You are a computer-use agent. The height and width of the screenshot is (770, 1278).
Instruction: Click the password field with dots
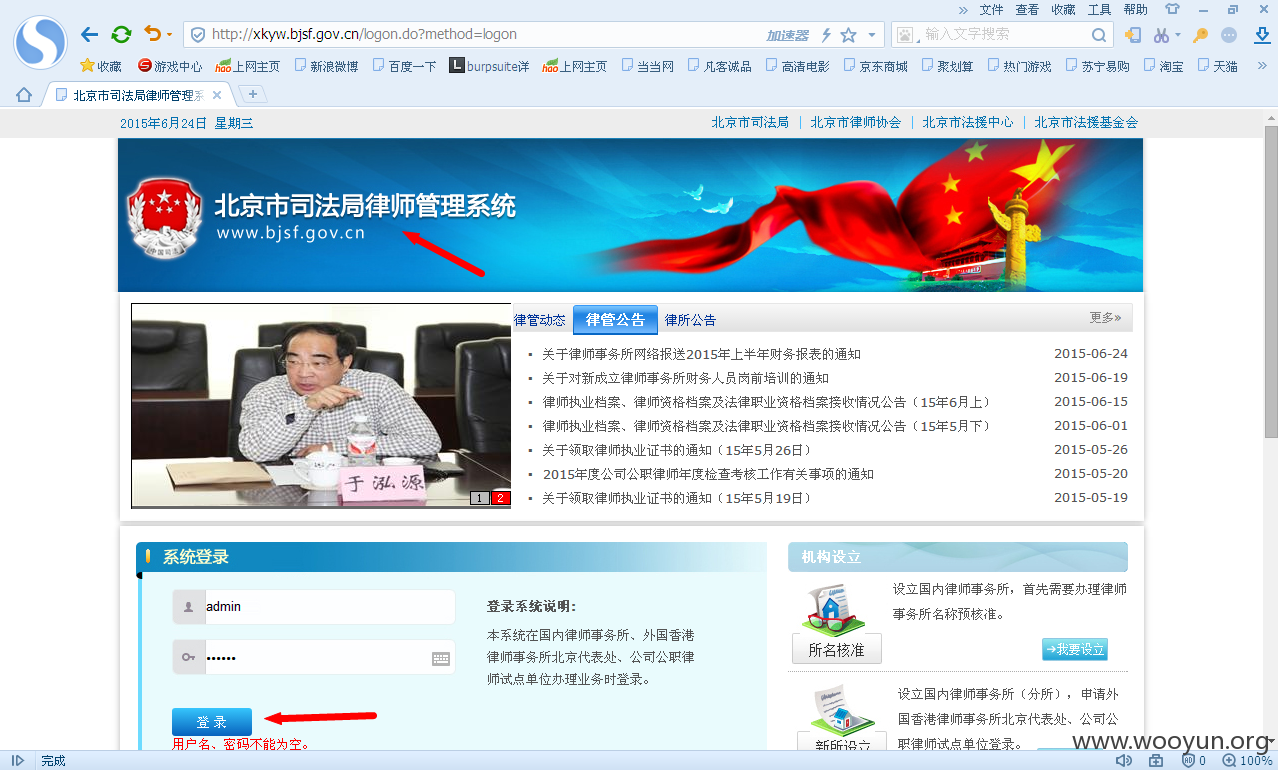(314, 657)
